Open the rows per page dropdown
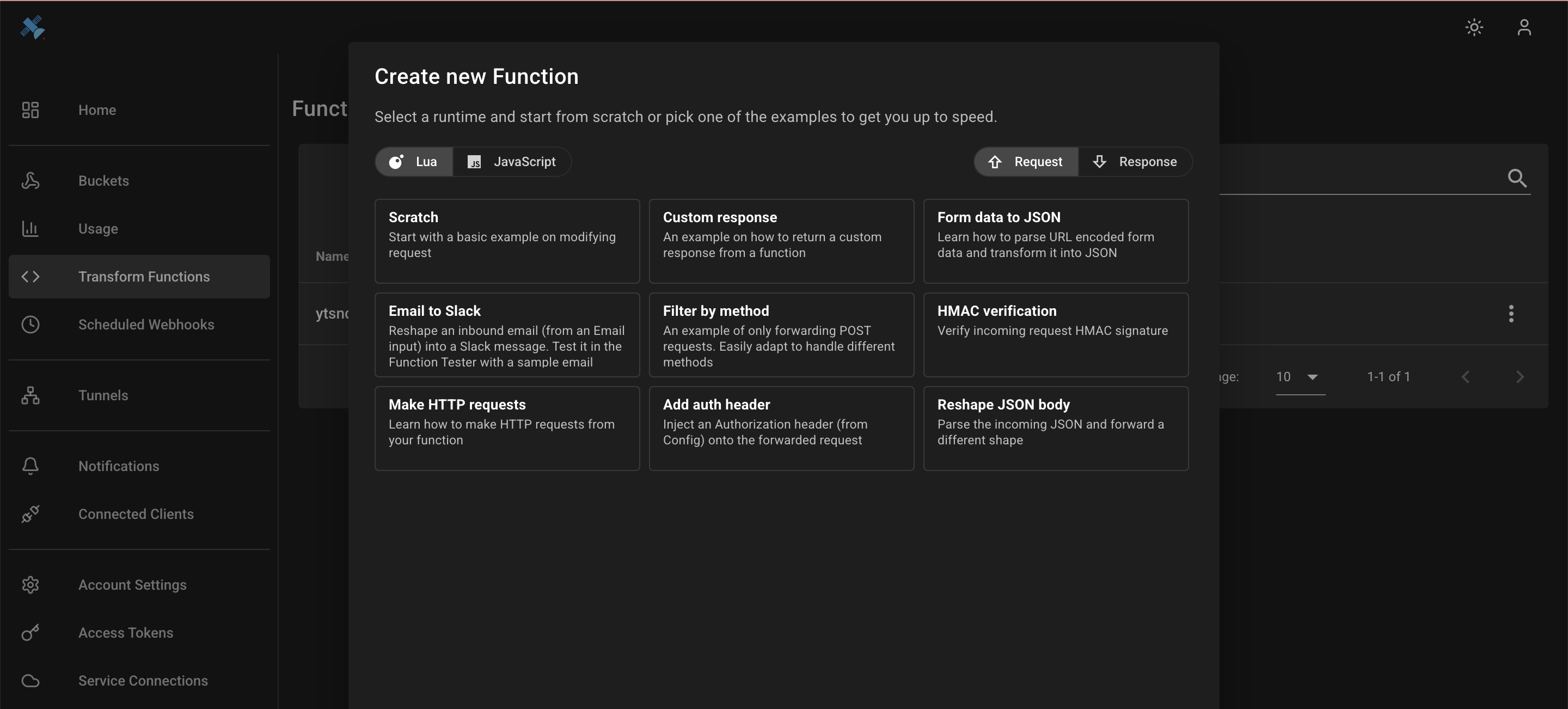The image size is (1568, 709). (1300, 377)
